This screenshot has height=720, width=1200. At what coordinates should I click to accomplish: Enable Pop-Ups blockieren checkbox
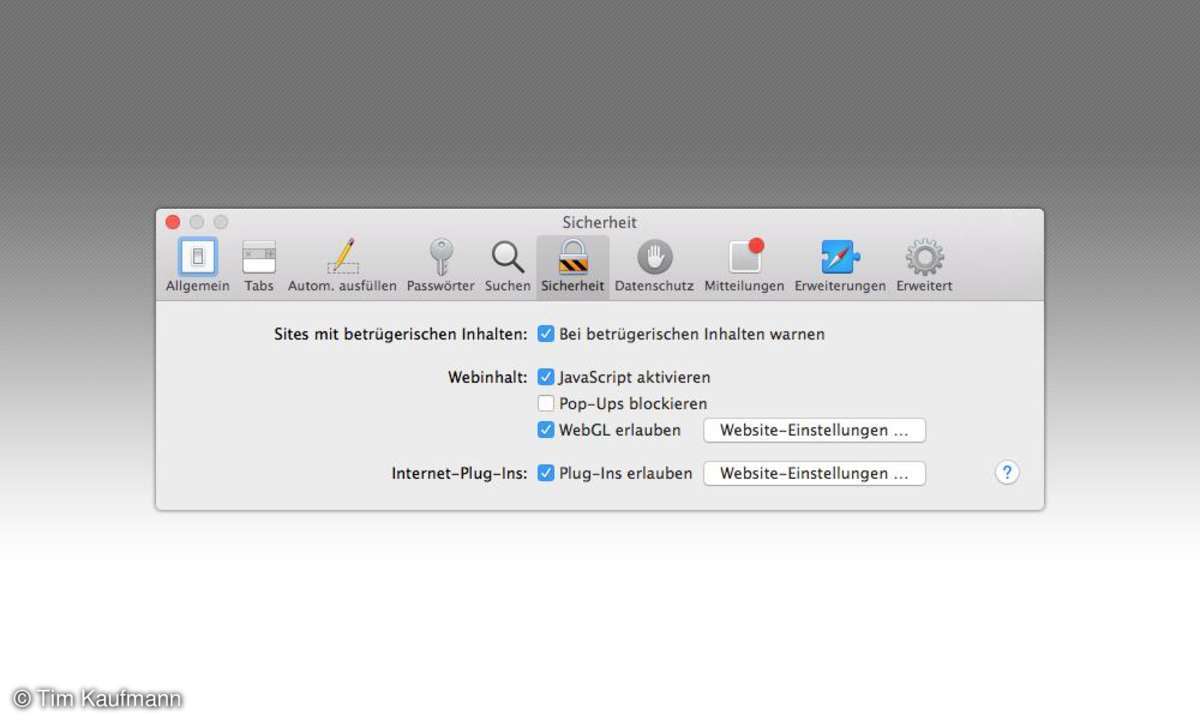pyautogui.click(x=546, y=404)
